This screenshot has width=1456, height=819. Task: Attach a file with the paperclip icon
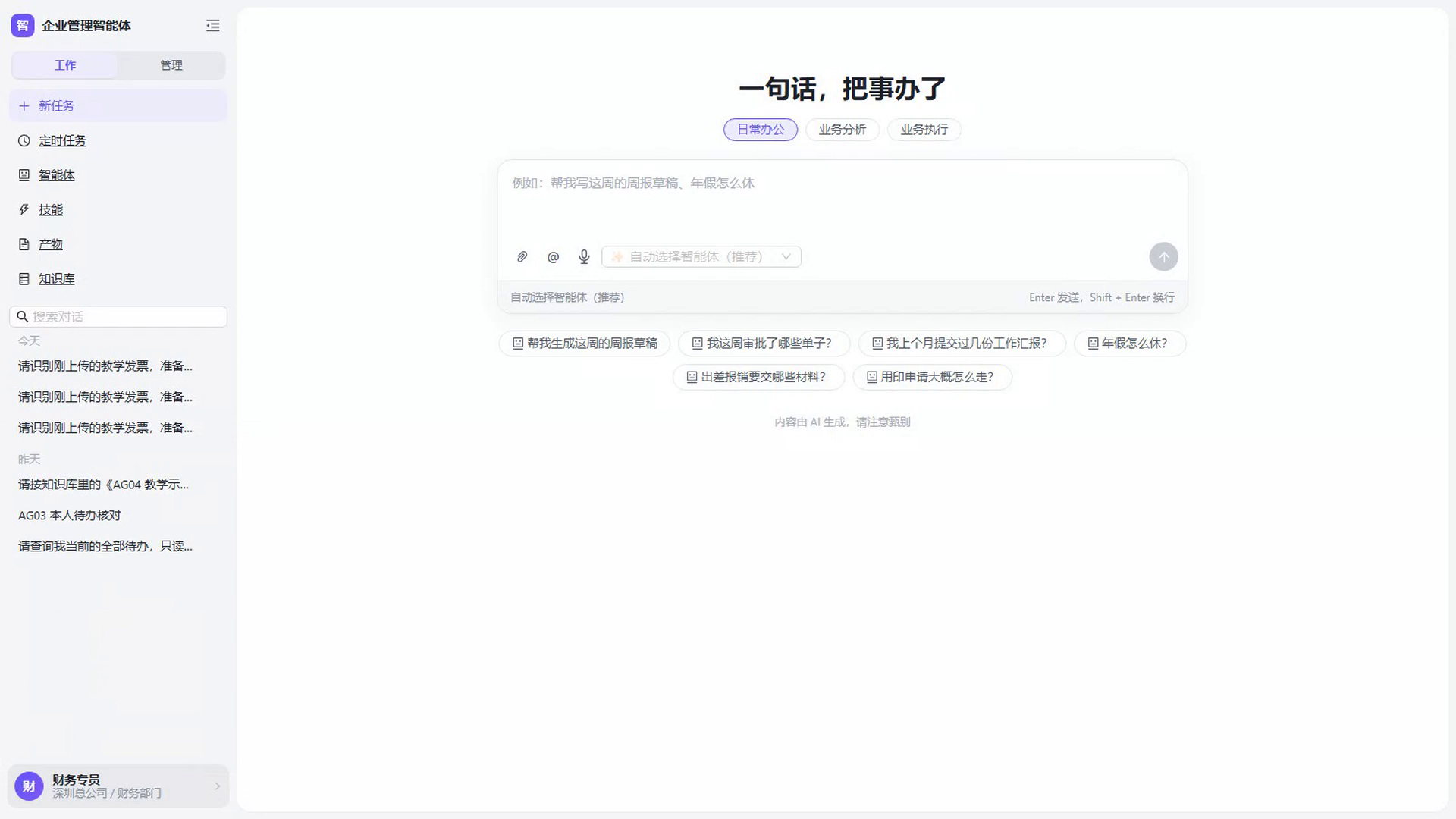coord(522,257)
